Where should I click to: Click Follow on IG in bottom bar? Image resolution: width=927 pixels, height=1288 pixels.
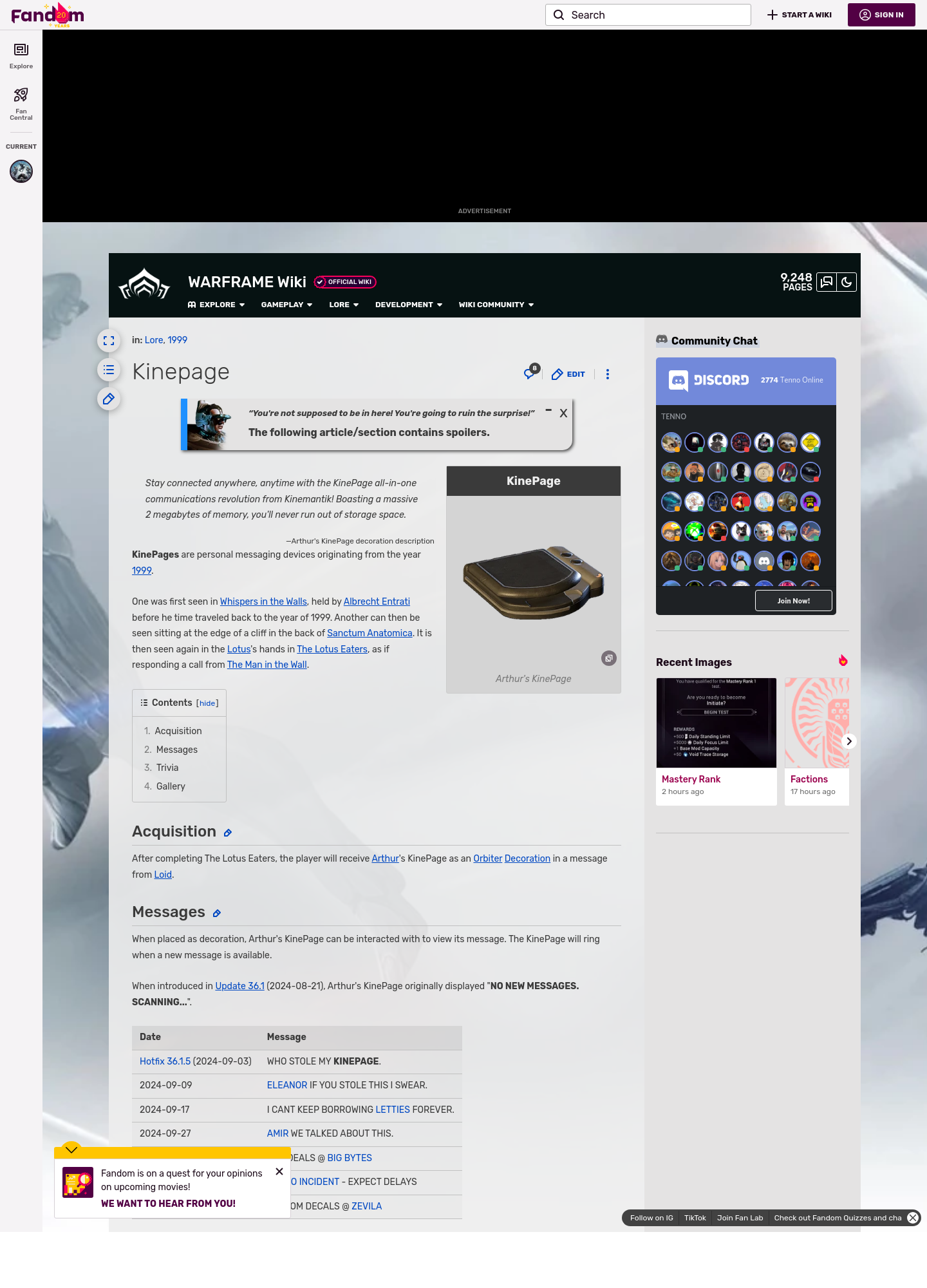coord(651,1218)
